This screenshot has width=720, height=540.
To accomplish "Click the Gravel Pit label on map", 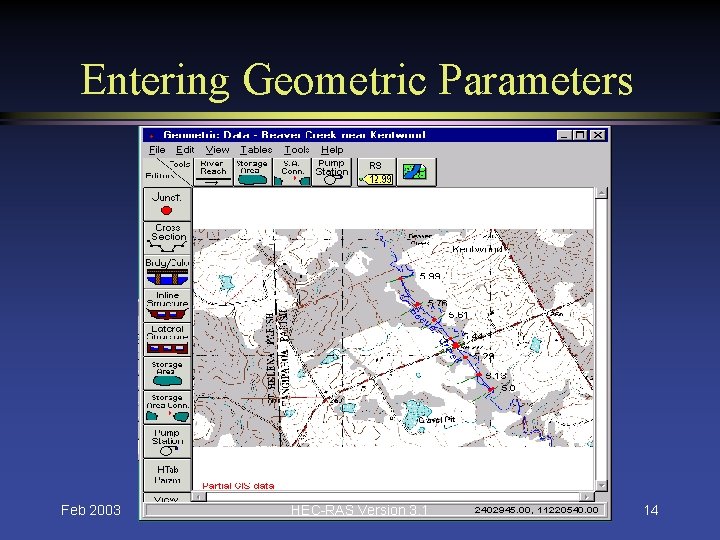I will coord(437,420).
